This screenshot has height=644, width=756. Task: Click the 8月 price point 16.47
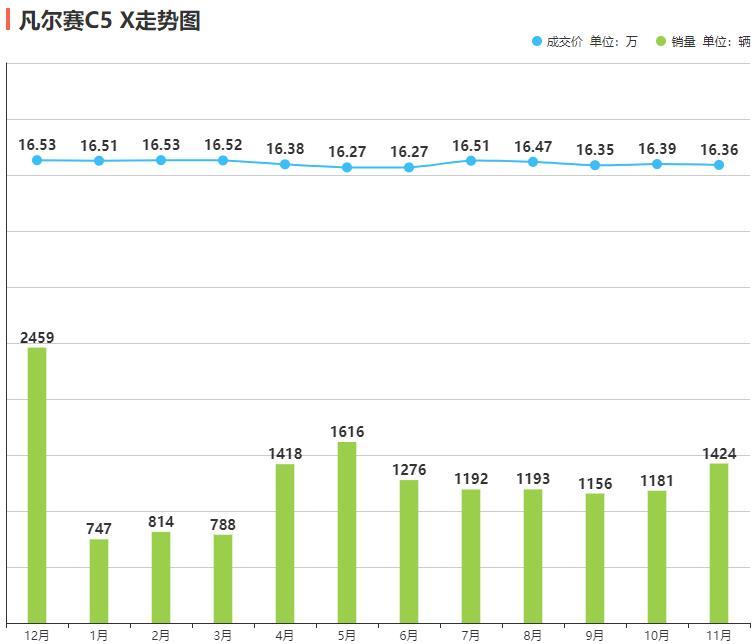(x=533, y=162)
